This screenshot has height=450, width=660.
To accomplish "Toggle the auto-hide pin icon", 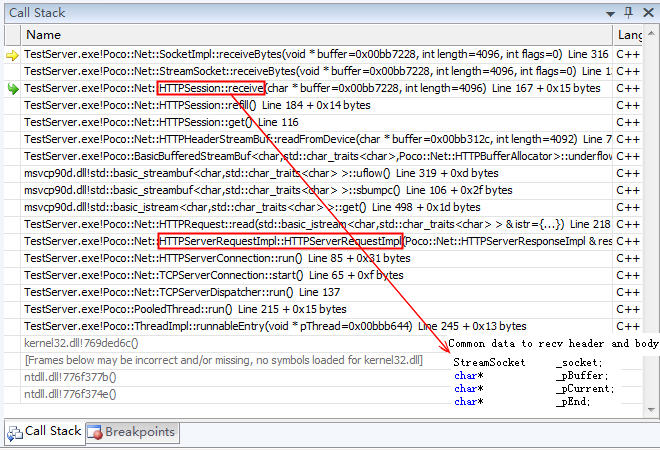I will [x=628, y=12].
